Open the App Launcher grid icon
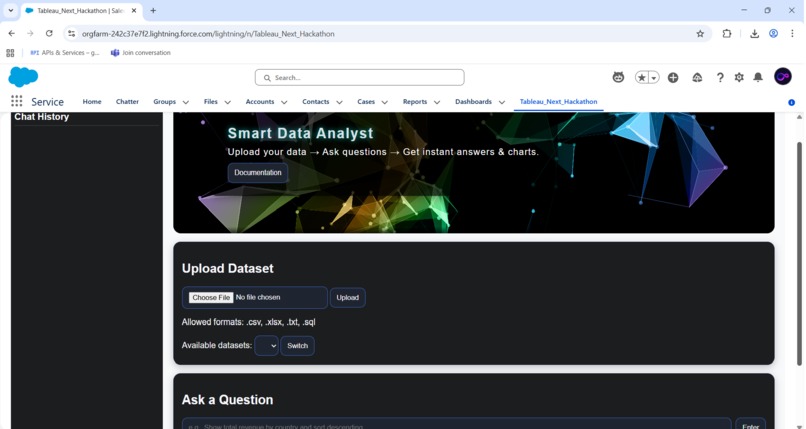Image resolution: width=806 pixels, height=429 pixels. (x=16, y=101)
